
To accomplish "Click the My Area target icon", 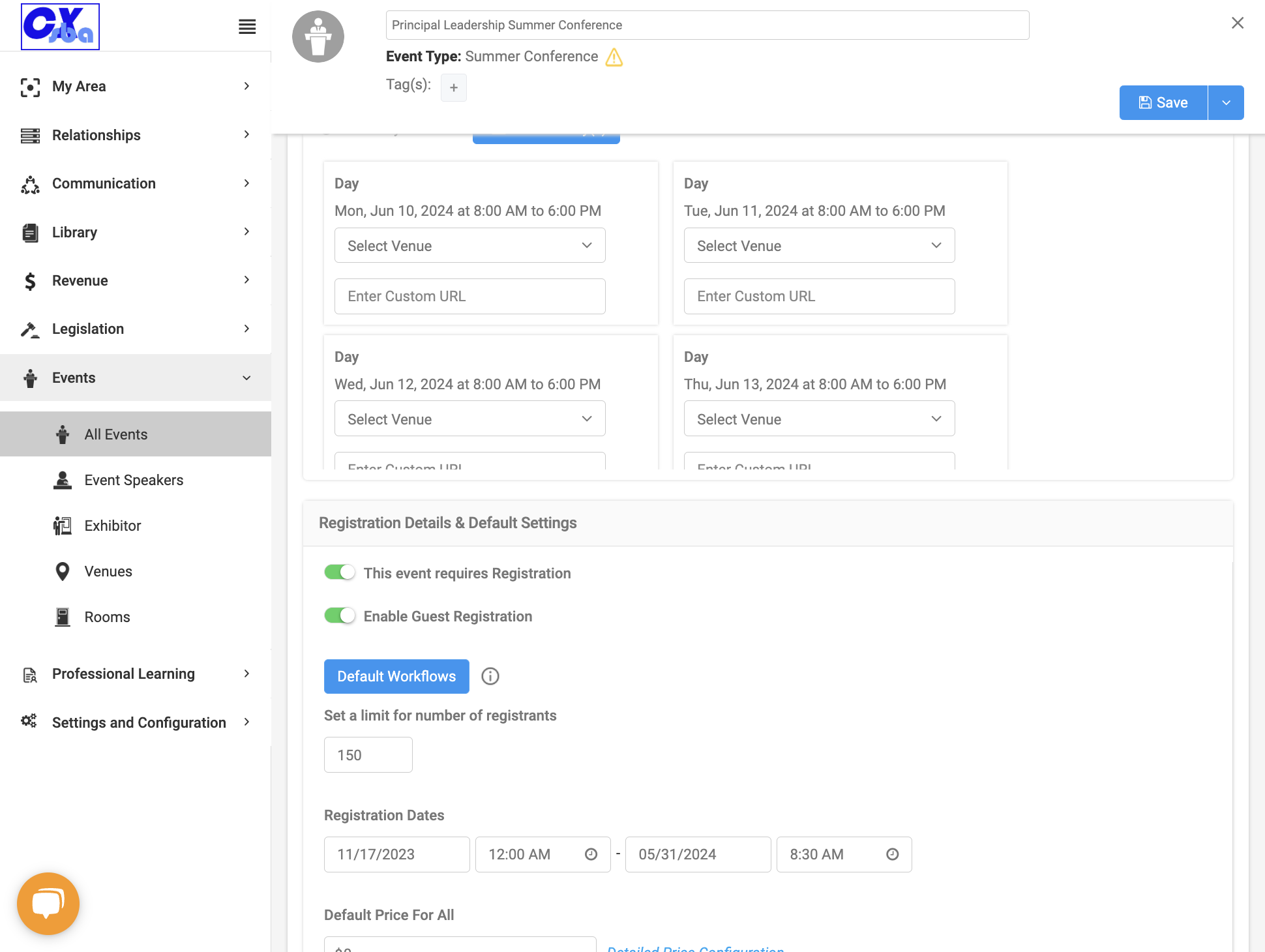I will click(x=30, y=87).
